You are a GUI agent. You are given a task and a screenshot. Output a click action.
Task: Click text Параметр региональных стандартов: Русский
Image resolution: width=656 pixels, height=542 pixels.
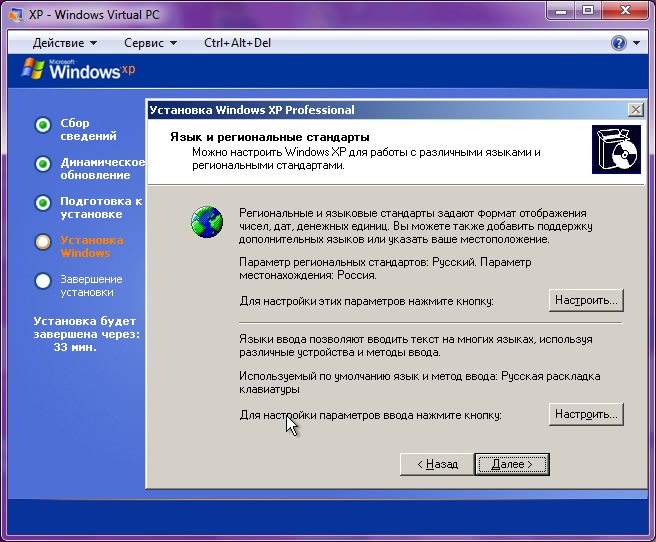358,262
